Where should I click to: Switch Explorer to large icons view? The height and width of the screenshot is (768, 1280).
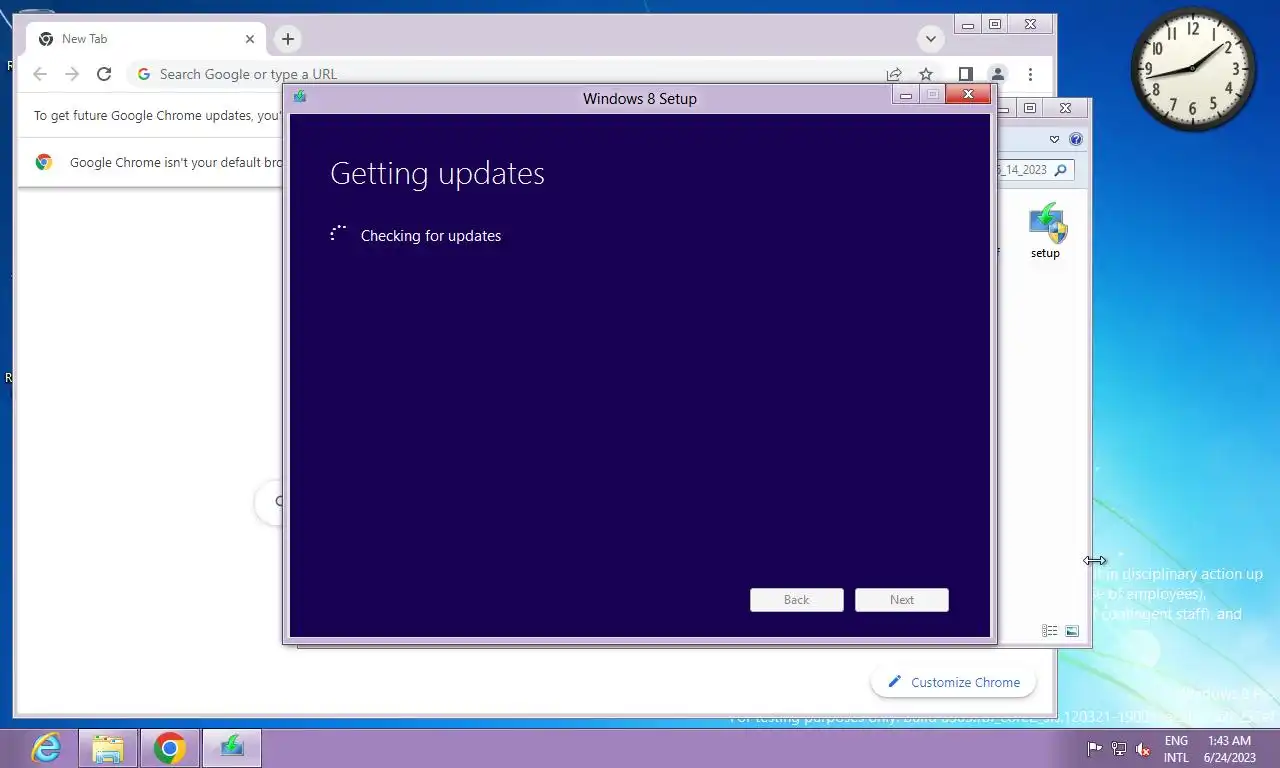coord(1072,631)
